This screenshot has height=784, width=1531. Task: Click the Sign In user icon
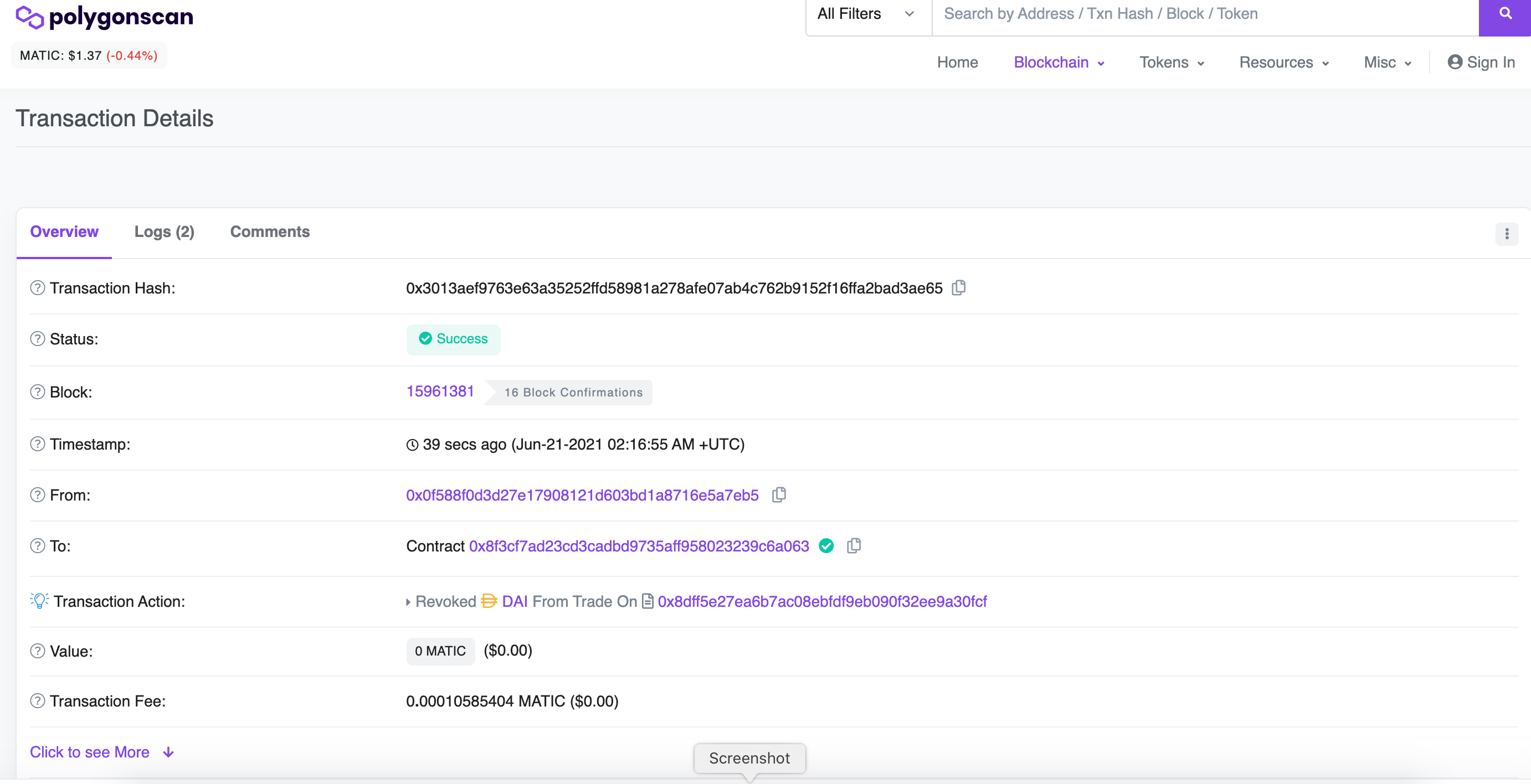[1455, 62]
